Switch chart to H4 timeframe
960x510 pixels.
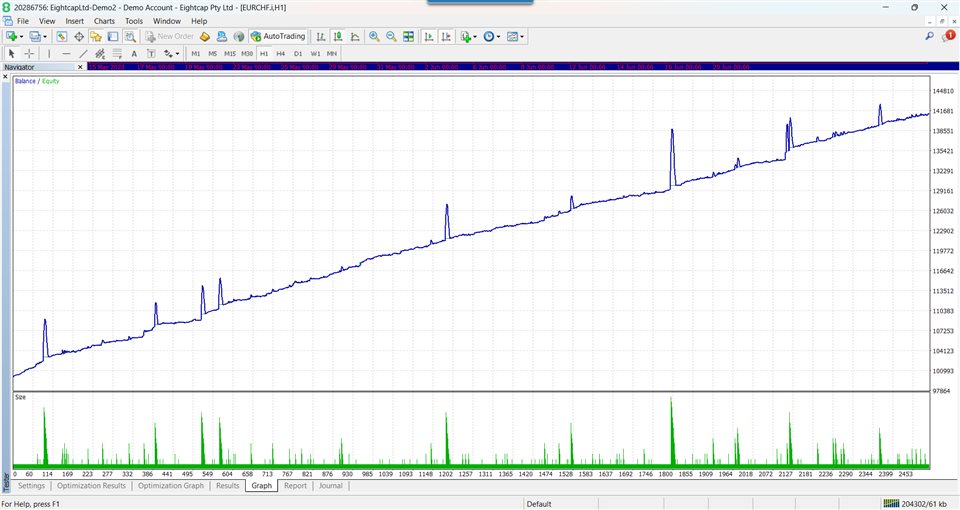(281, 53)
